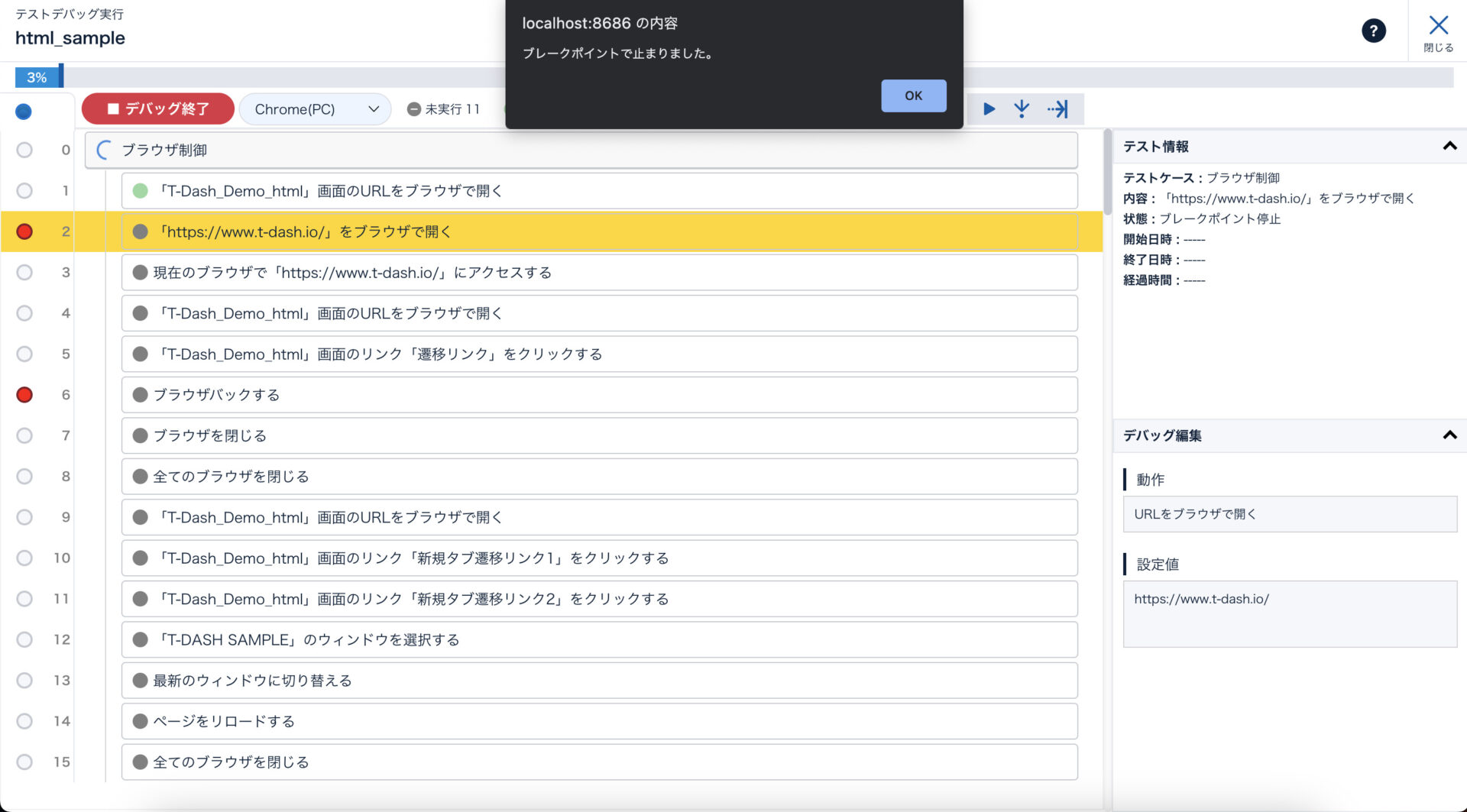Click the step-into down arrow icon
Viewport: 1467px width, 812px height.
point(1022,109)
